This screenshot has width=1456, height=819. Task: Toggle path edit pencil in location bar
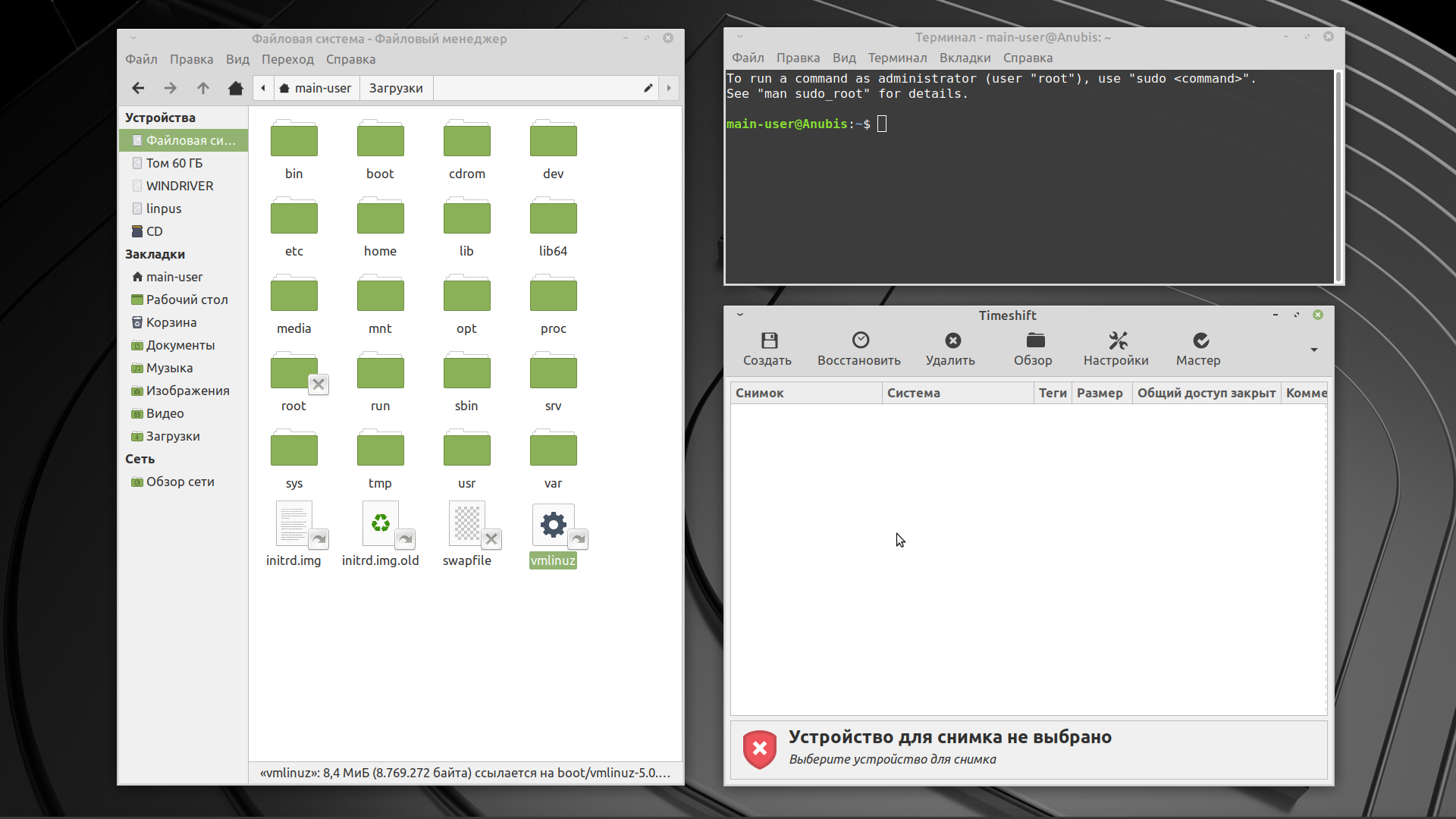648,88
